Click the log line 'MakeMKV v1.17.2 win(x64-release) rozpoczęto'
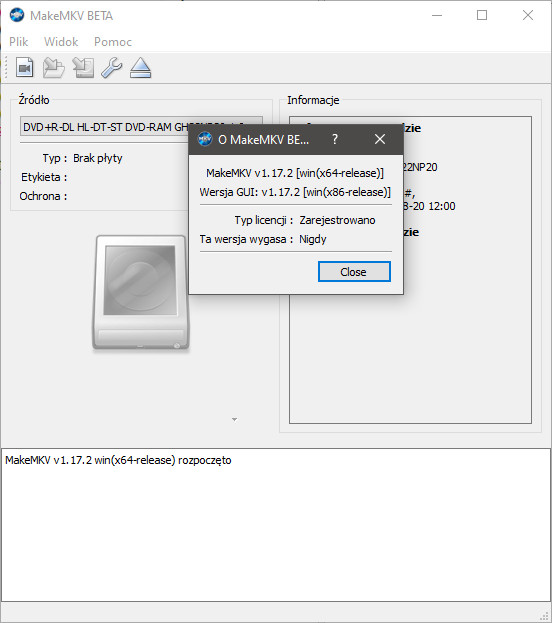 118,460
